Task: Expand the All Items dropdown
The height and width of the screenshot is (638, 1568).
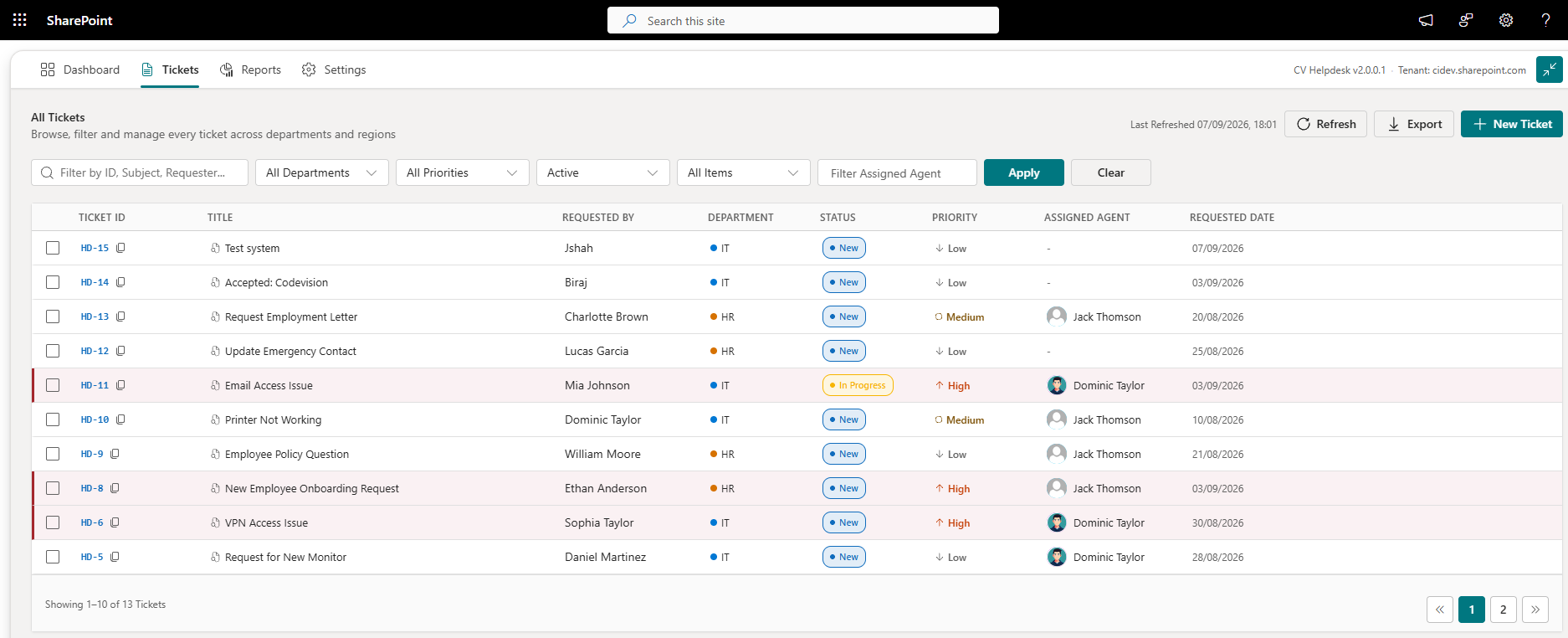Action: click(744, 172)
